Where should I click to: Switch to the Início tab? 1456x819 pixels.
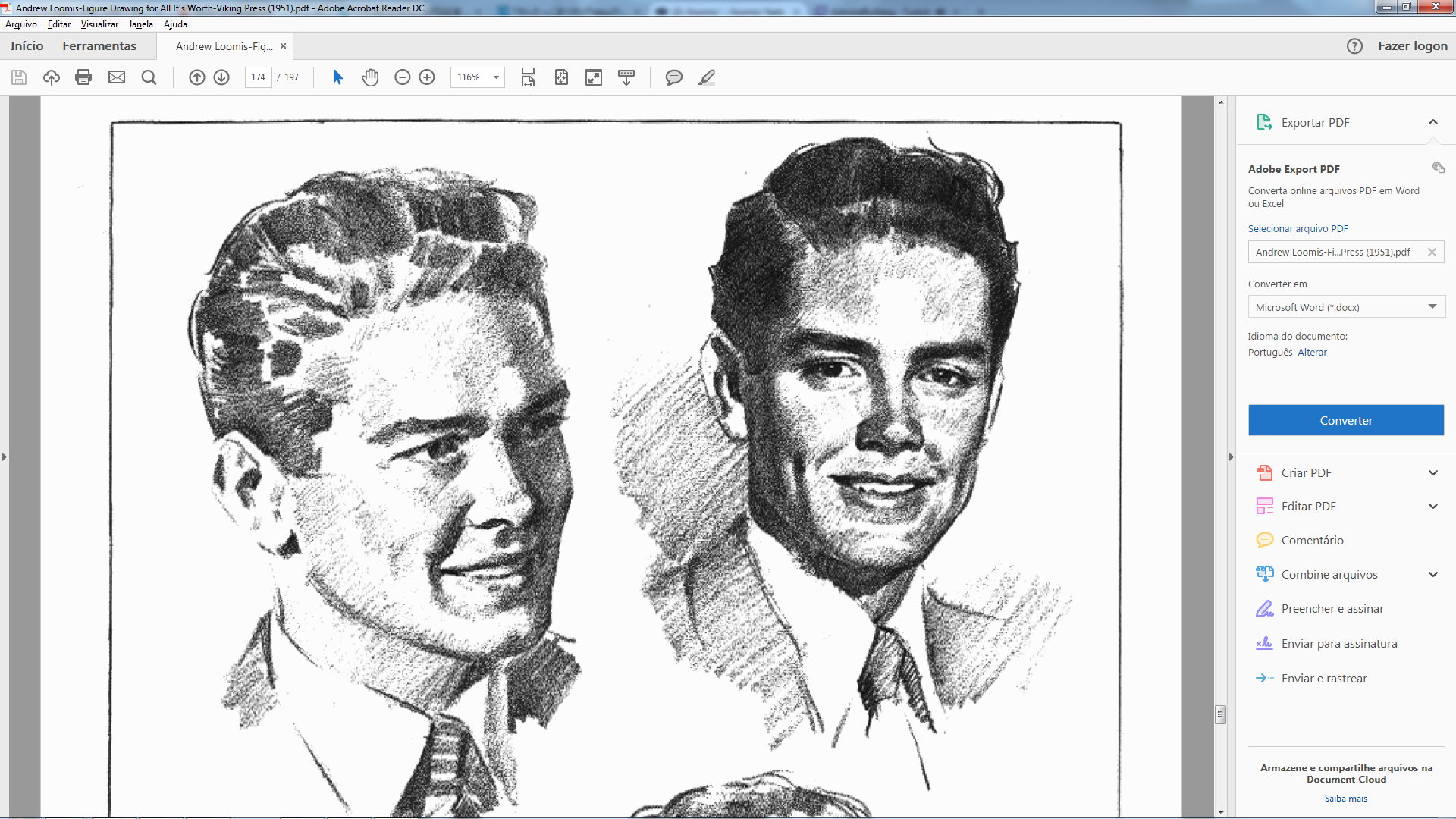tap(27, 46)
